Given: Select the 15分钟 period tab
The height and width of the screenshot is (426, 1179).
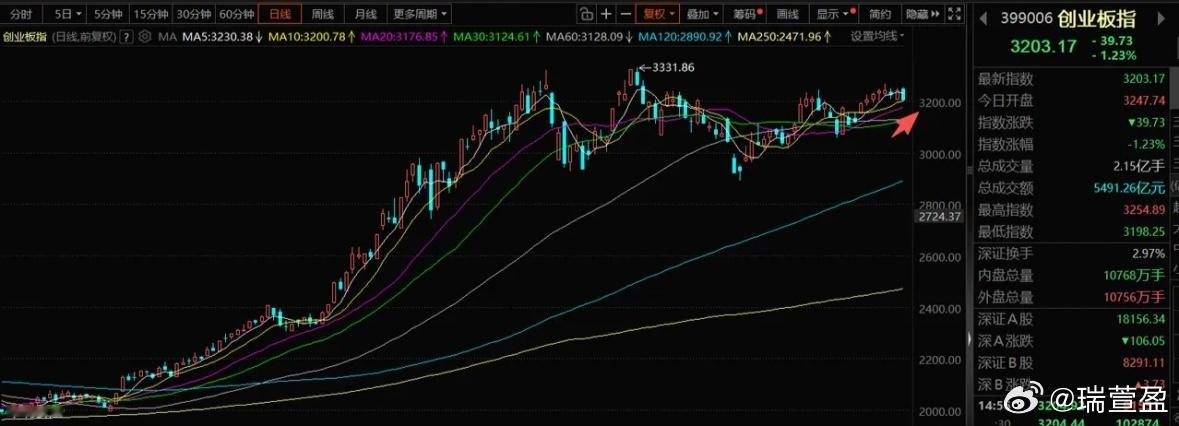Looking at the screenshot, I should pyautogui.click(x=150, y=14).
